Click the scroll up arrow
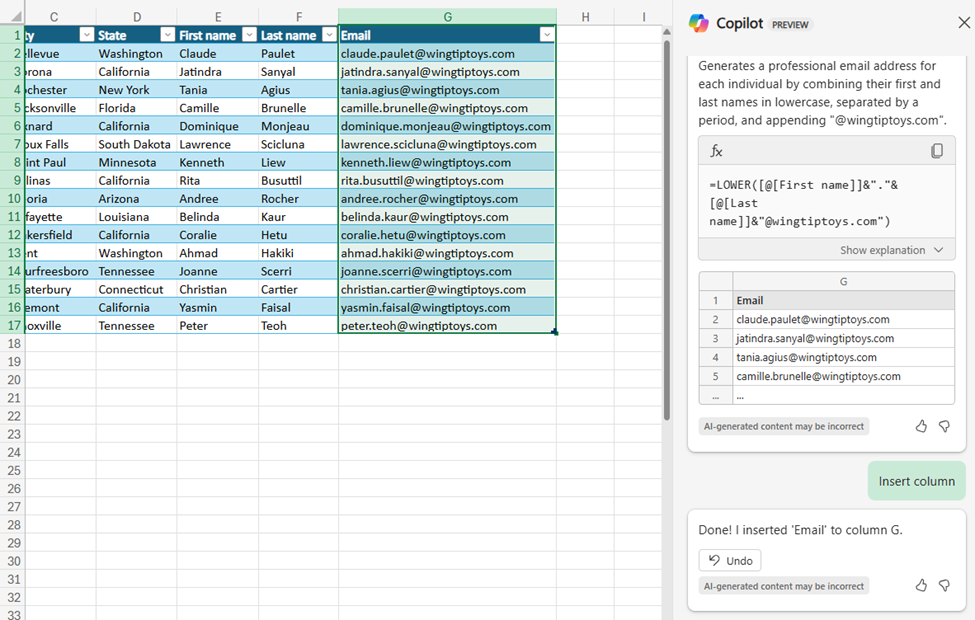This screenshot has height=620, width=975. [x=667, y=32]
